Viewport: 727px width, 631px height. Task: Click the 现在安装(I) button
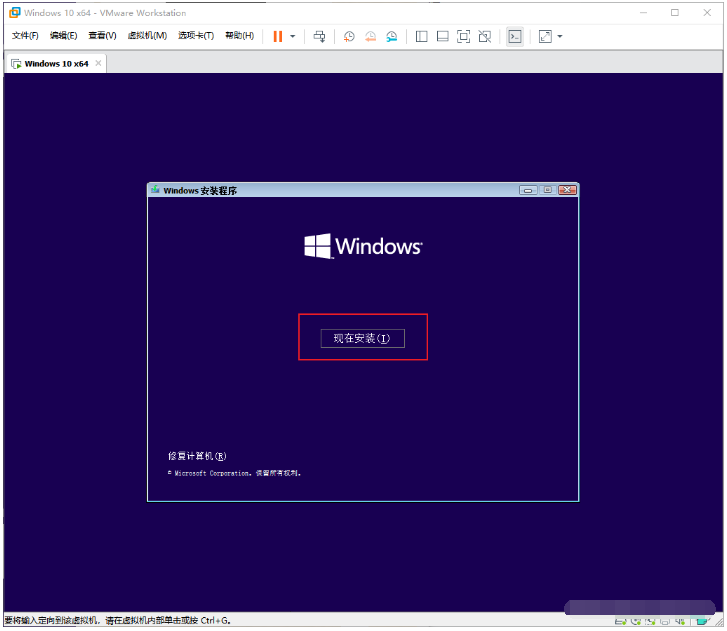pos(362,339)
